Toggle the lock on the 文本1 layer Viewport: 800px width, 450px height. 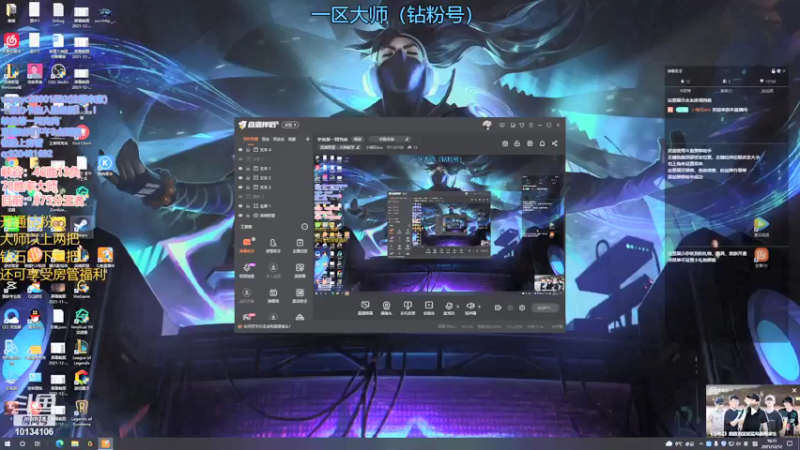[248, 168]
